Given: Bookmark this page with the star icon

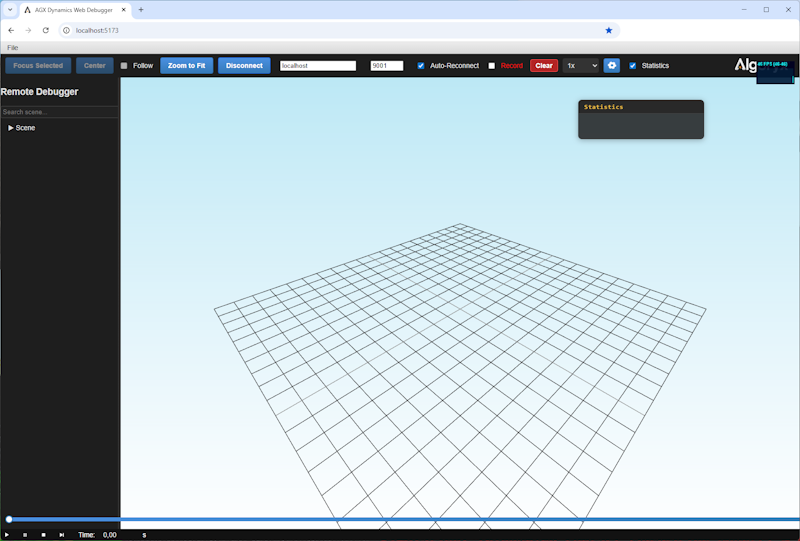Looking at the screenshot, I should coord(609,30).
